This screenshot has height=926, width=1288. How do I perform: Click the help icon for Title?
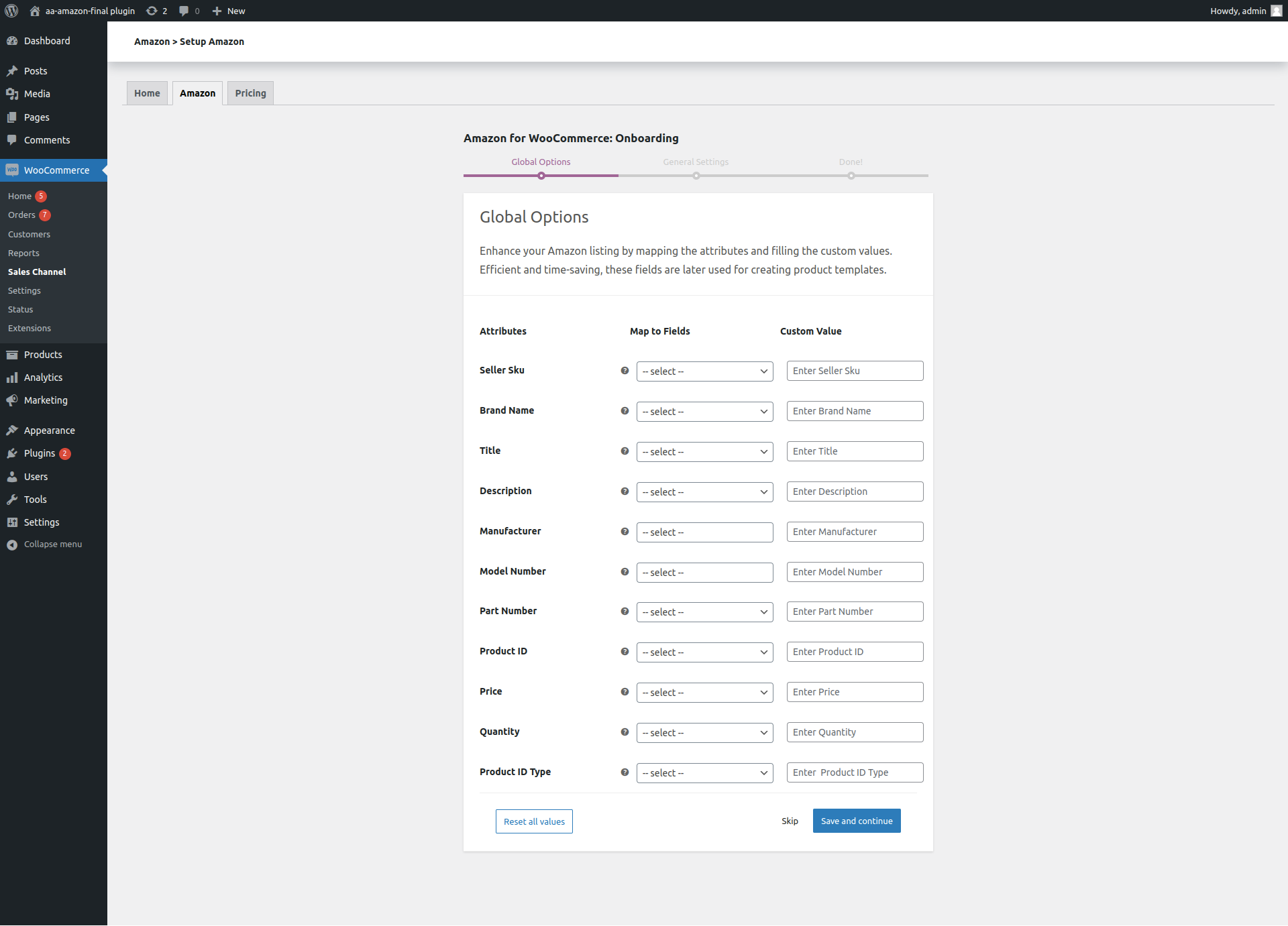(625, 451)
